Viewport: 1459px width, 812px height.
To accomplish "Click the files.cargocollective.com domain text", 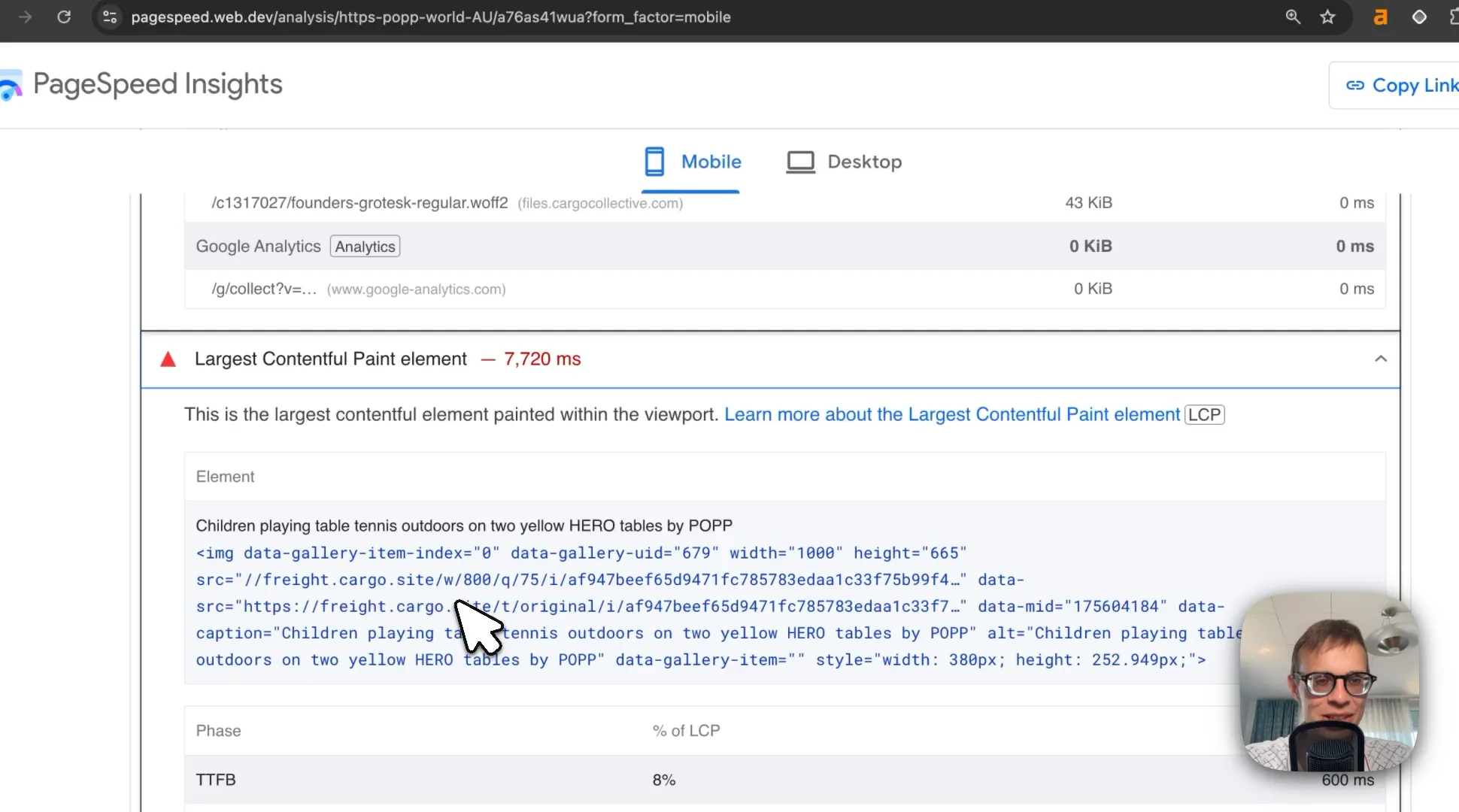I will [x=600, y=203].
